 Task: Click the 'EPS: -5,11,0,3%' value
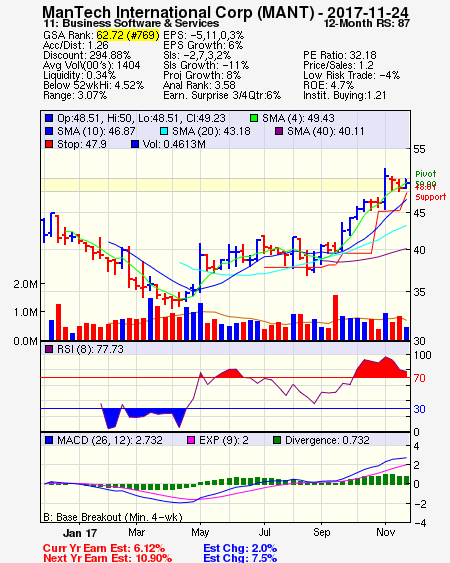pyautogui.click(x=204, y=35)
